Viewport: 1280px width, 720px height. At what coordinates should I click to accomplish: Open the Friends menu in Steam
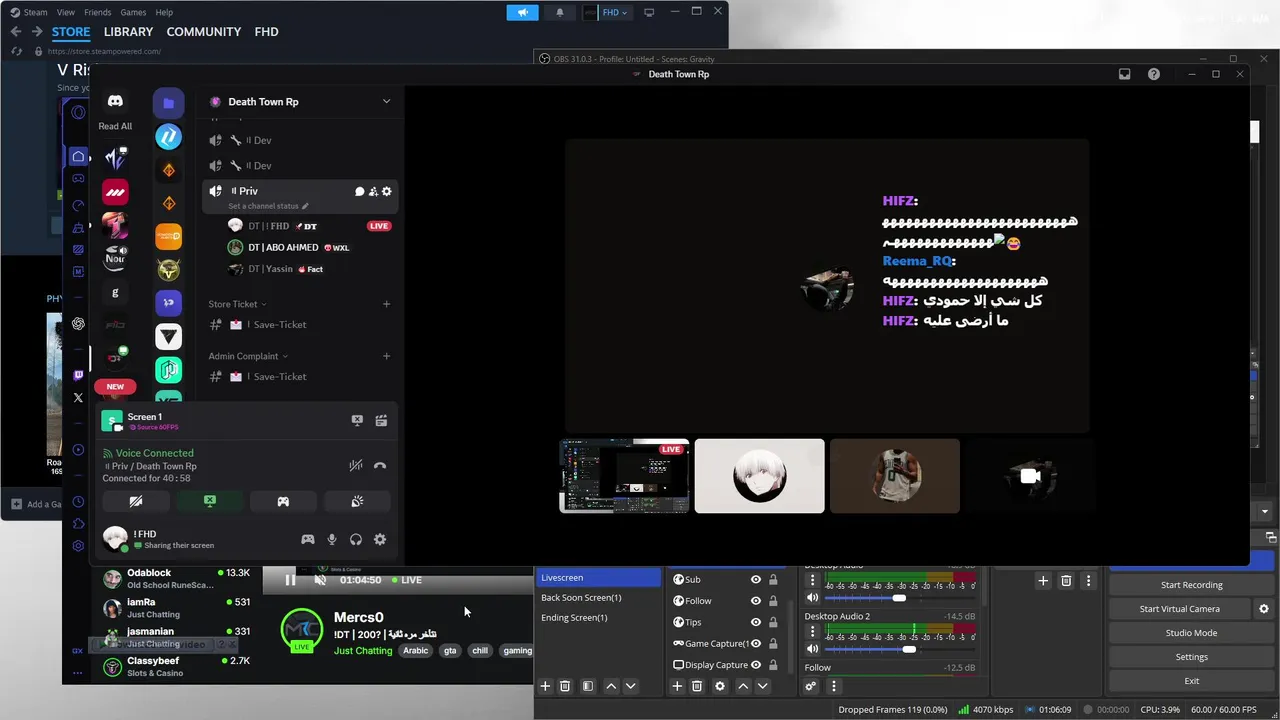(98, 12)
